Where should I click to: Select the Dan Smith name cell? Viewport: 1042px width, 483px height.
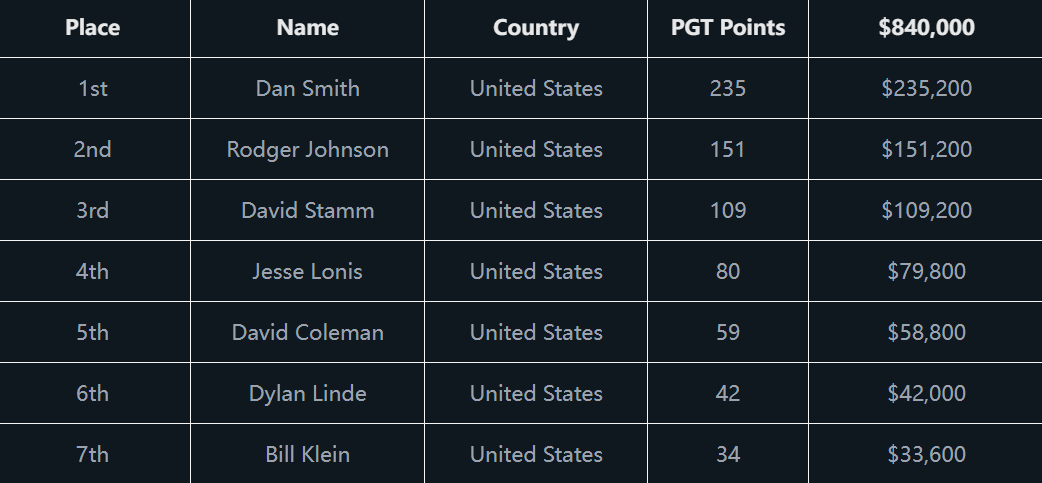point(307,88)
